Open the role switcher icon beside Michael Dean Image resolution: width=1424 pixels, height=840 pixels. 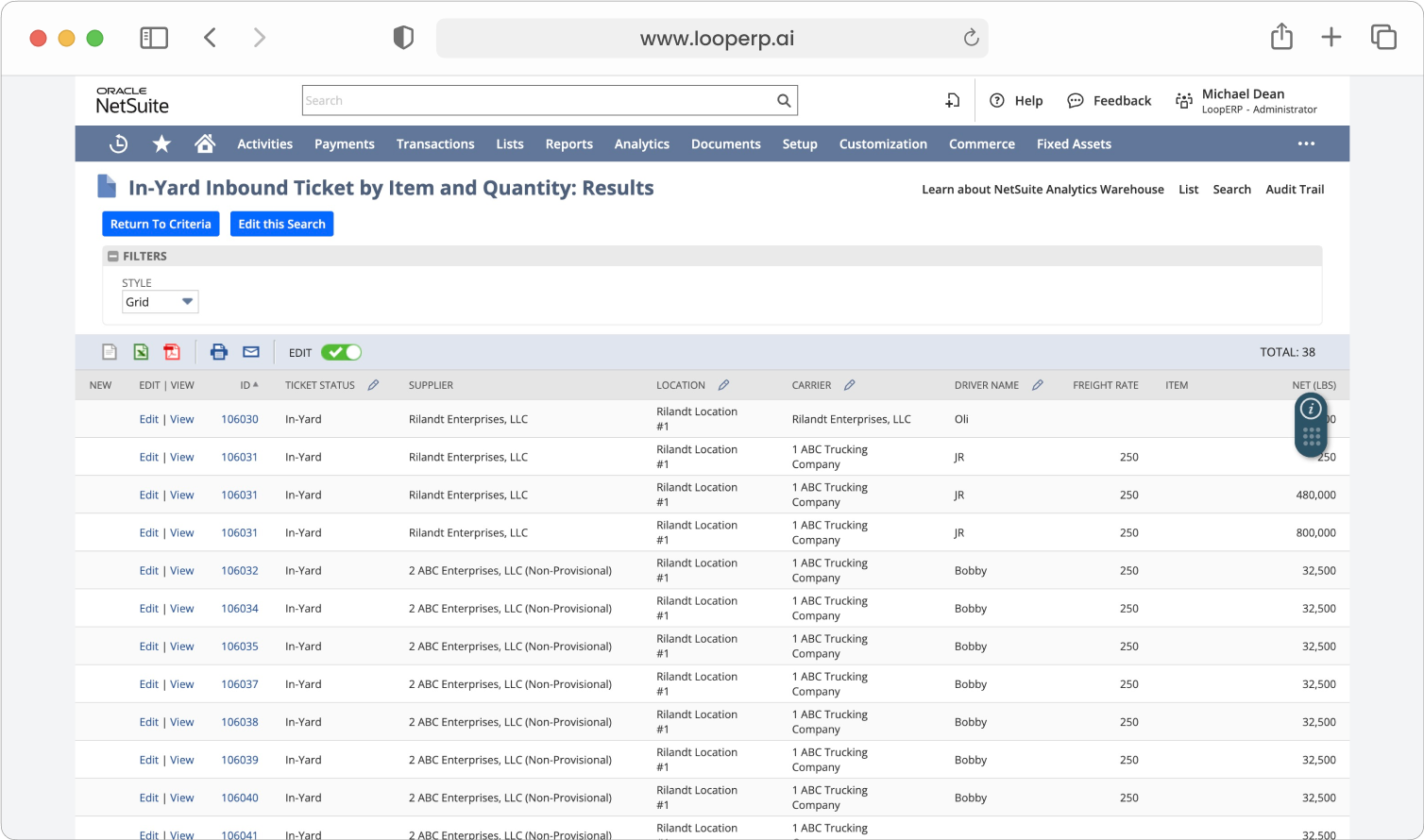[1184, 101]
